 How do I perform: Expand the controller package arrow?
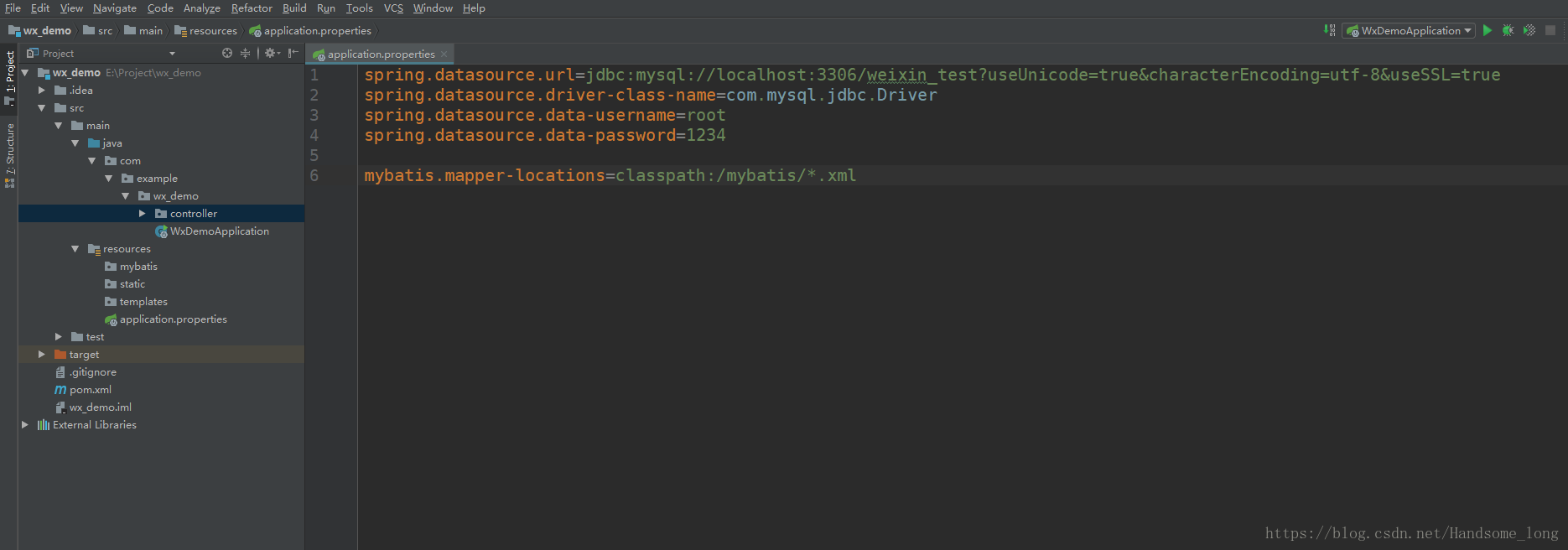[x=143, y=214]
